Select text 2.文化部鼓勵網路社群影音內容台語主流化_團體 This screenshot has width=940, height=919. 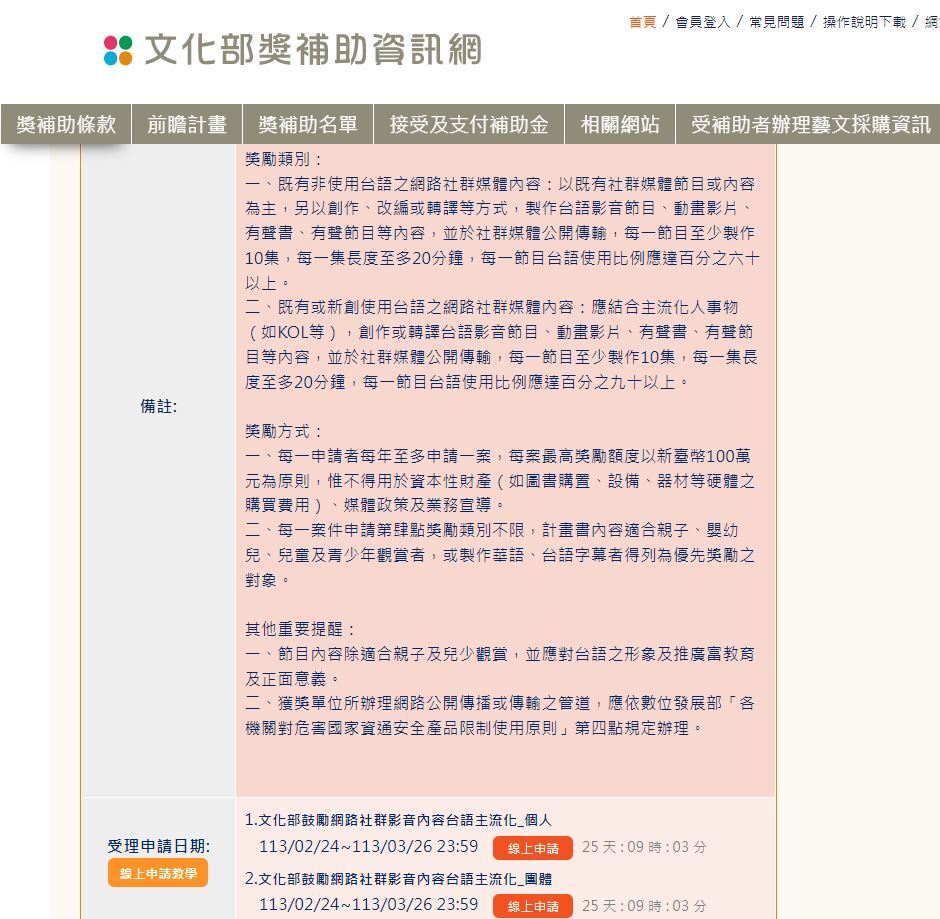coord(398,879)
